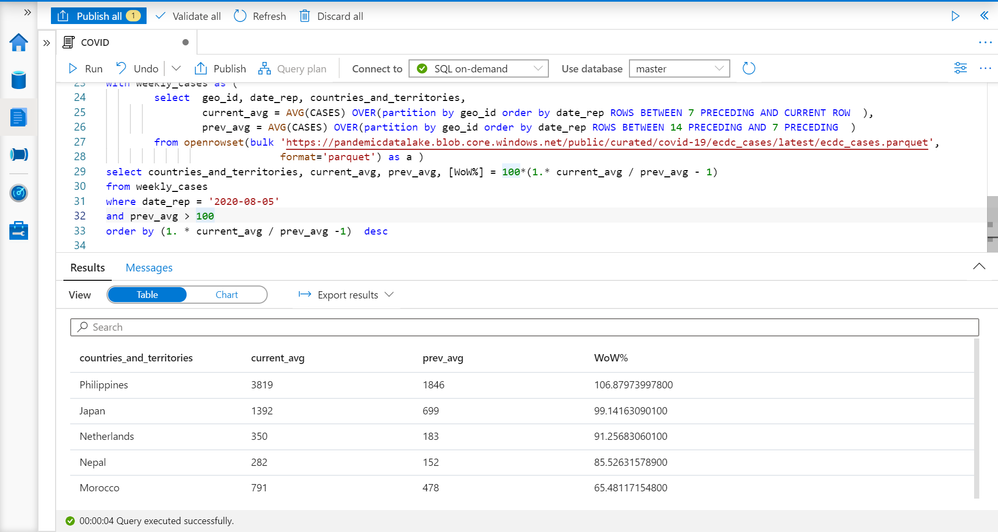Image resolution: width=998 pixels, height=532 pixels.
Task: Click the refresh database list icon
Action: click(749, 69)
